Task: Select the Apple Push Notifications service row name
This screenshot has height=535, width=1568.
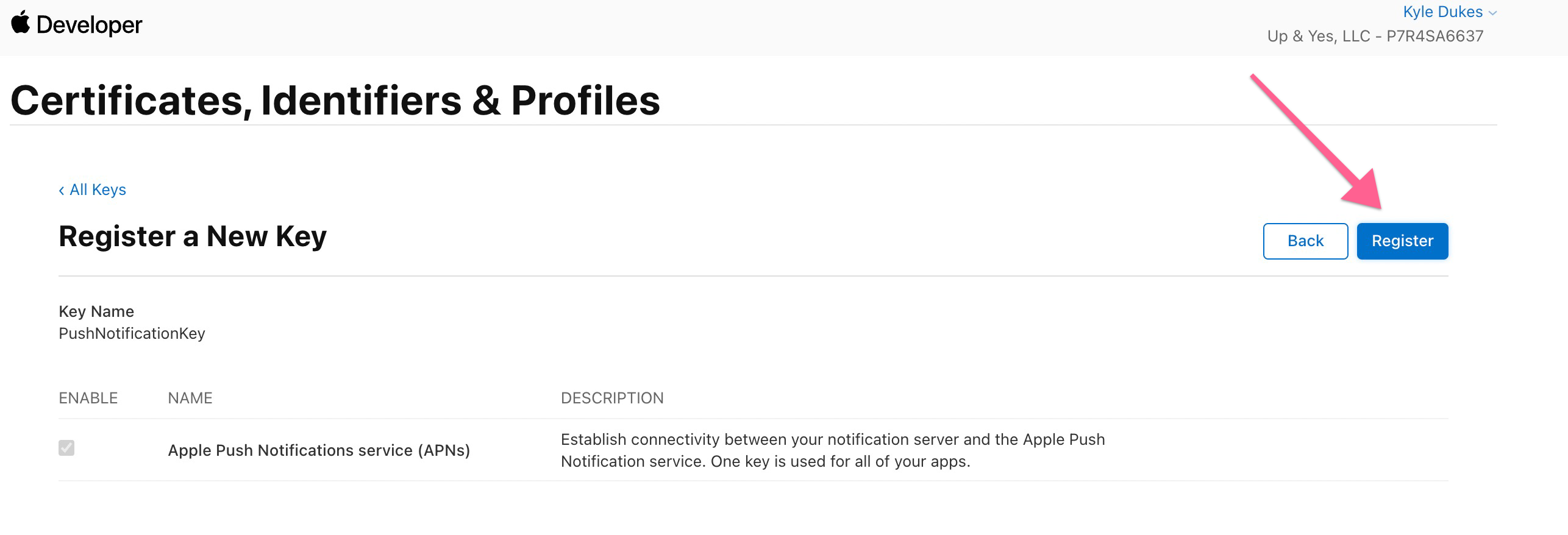Action: pos(319,450)
